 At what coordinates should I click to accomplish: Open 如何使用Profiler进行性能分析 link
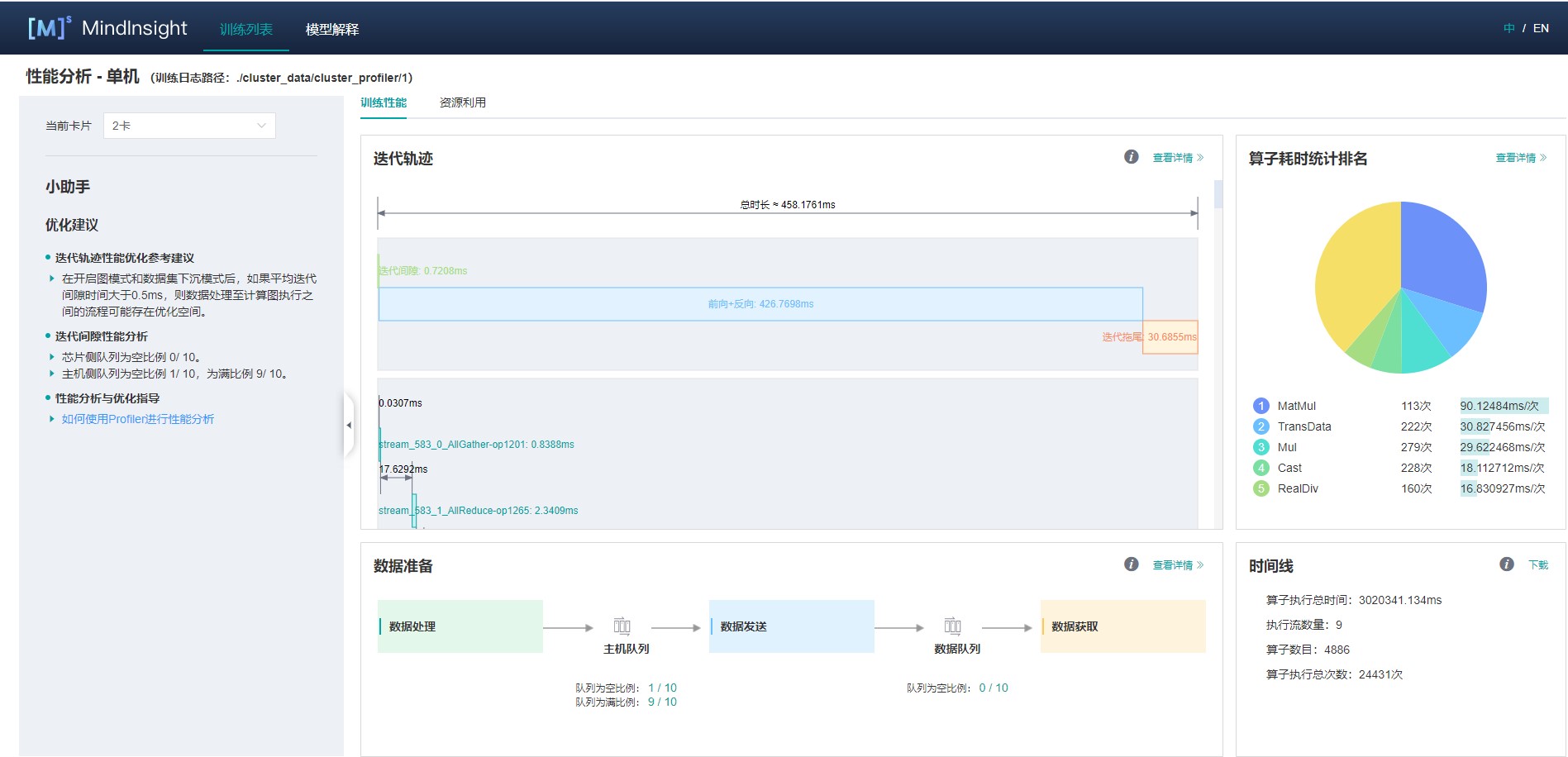(137, 419)
